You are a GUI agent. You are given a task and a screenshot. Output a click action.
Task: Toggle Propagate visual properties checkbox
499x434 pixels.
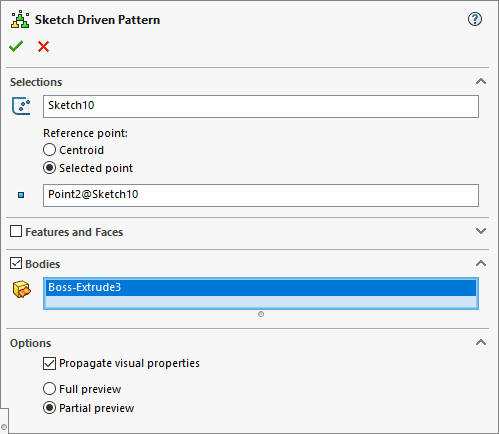[49, 363]
